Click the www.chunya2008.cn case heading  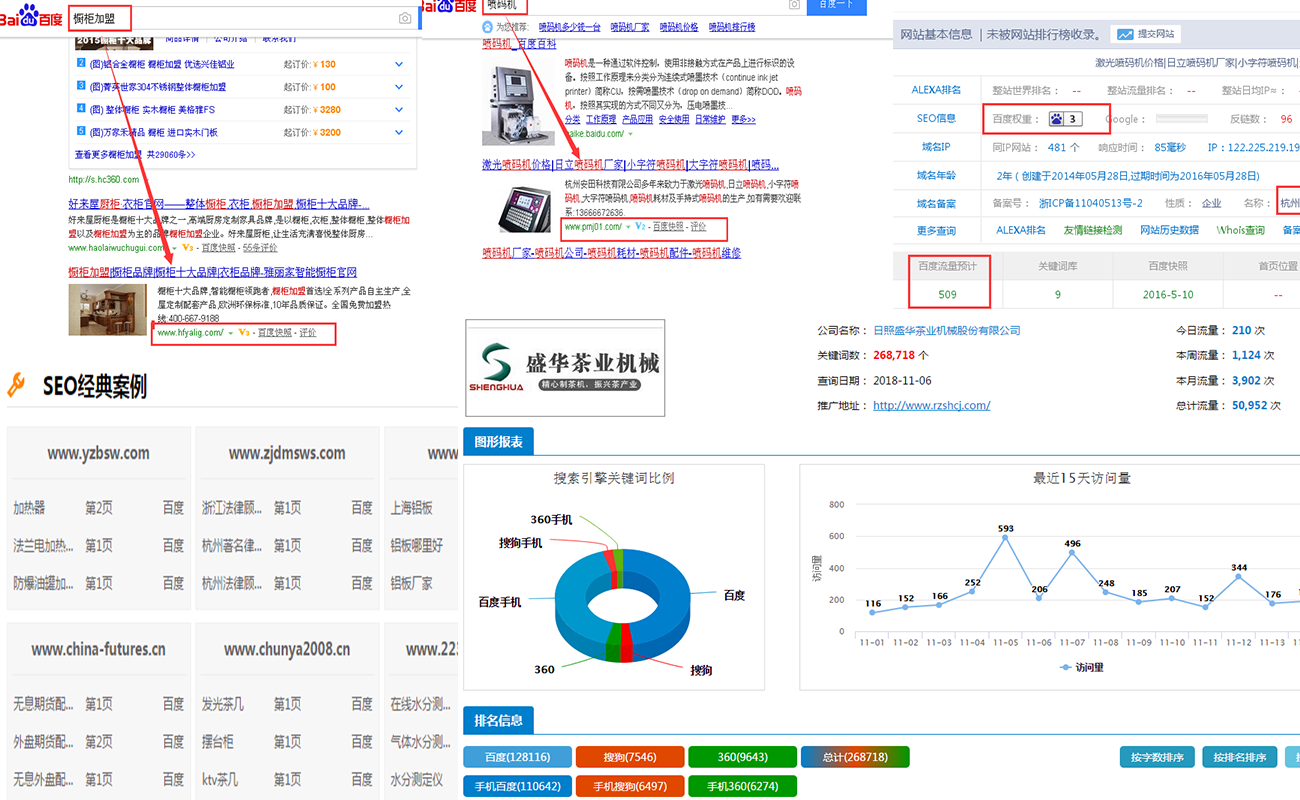[x=287, y=649]
